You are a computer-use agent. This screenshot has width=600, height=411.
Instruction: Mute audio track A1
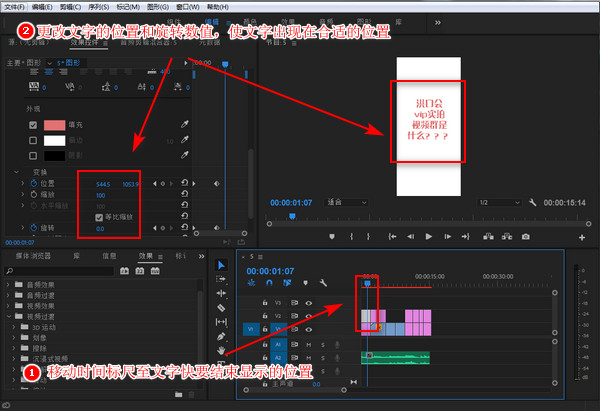pos(308,345)
